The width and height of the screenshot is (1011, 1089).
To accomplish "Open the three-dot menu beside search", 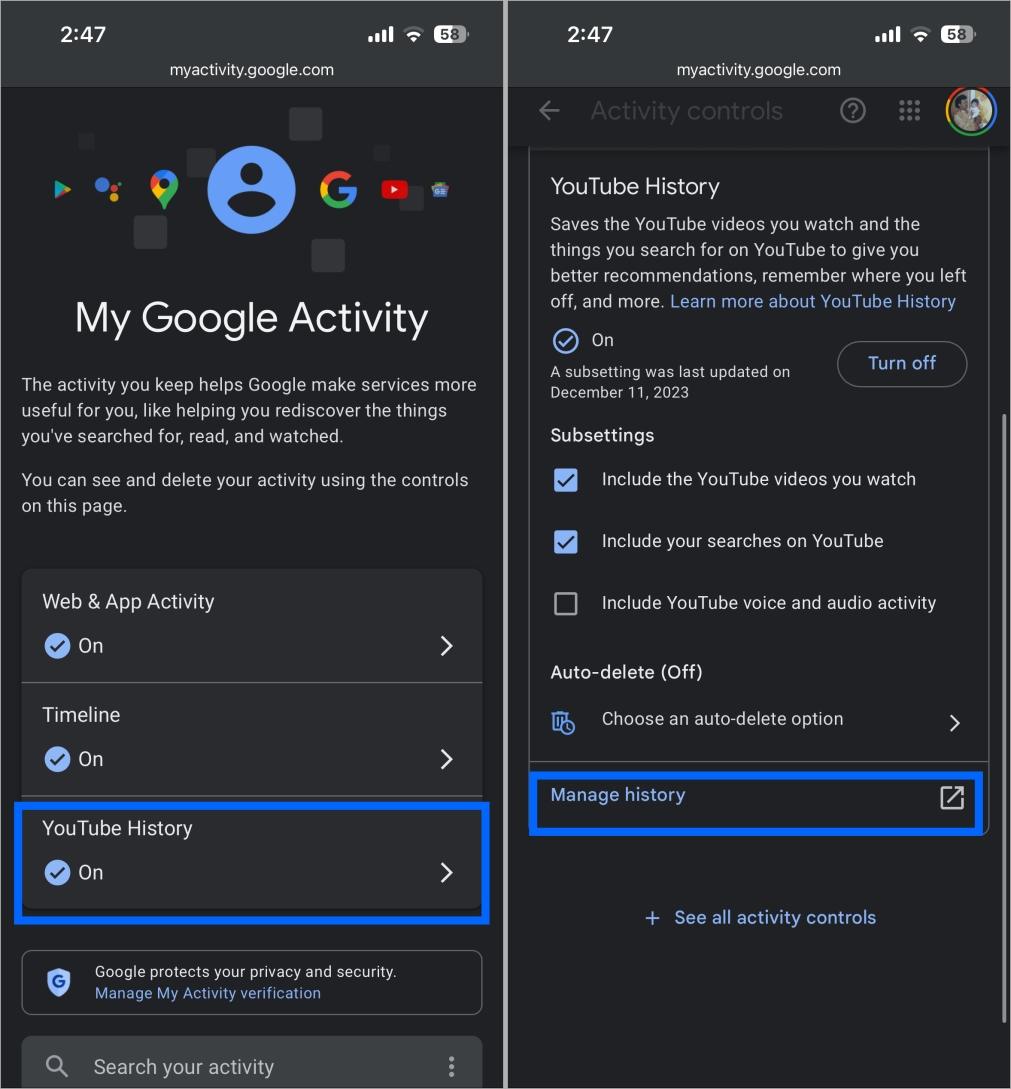I will [452, 1066].
